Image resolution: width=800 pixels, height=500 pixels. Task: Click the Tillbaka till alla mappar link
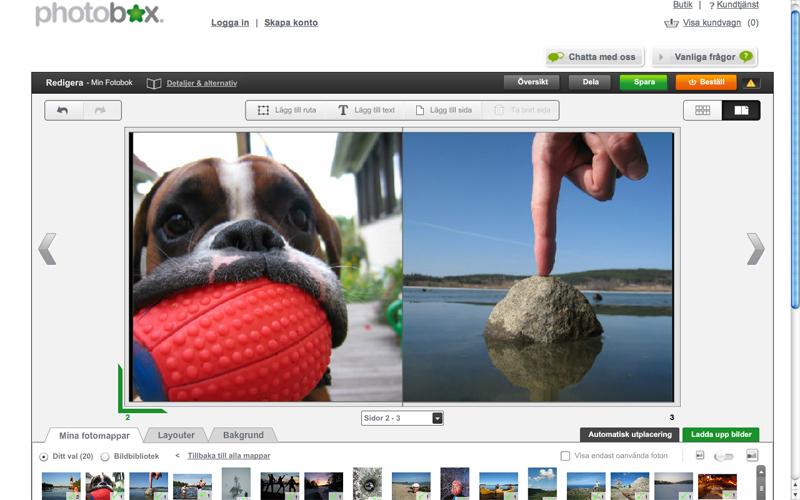click(x=228, y=456)
